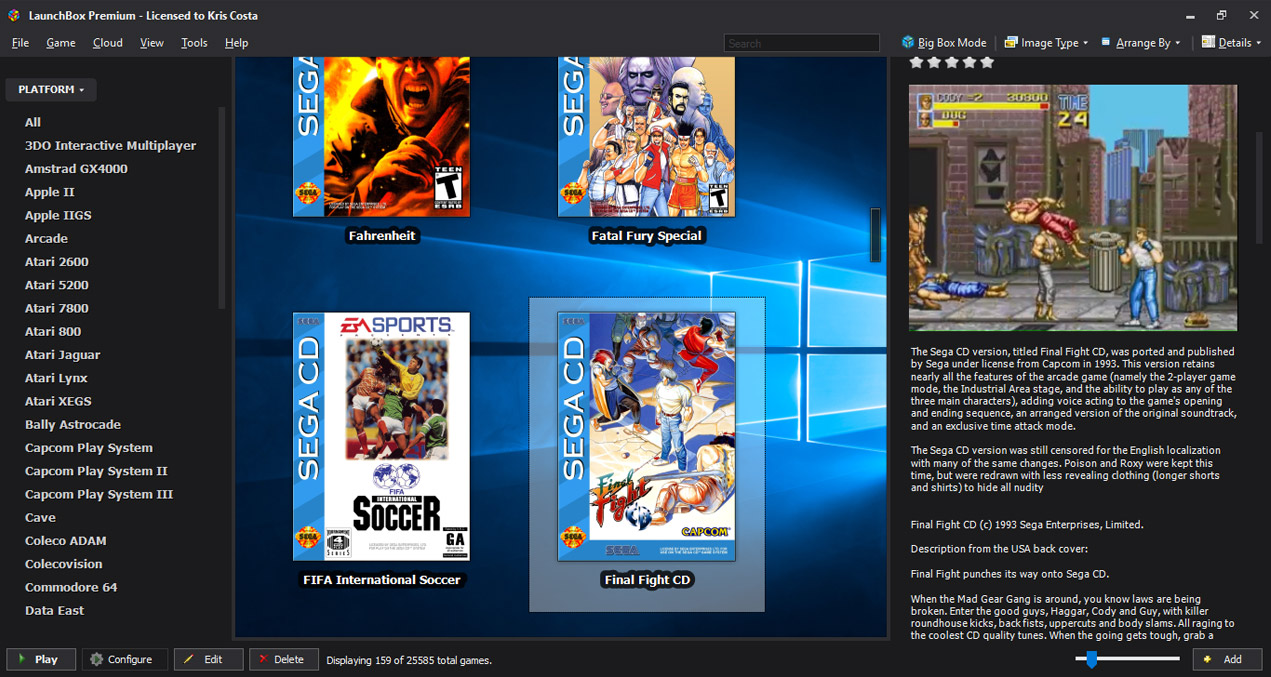Select the FIFA International Soccer box art
Screen dimensions: 1271x677
[x=381, y=437]
